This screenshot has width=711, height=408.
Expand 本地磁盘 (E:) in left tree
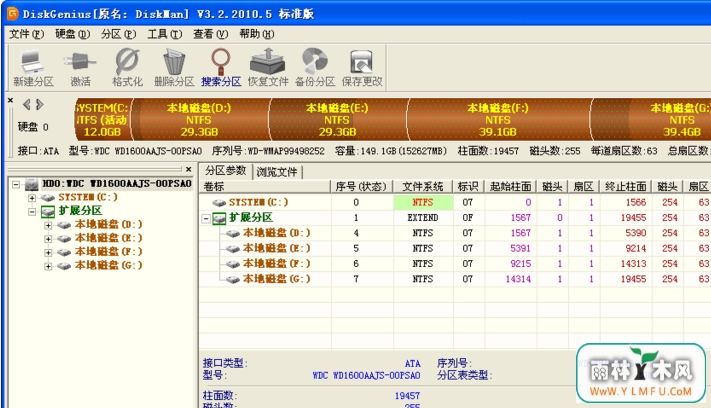coord(48,239)
